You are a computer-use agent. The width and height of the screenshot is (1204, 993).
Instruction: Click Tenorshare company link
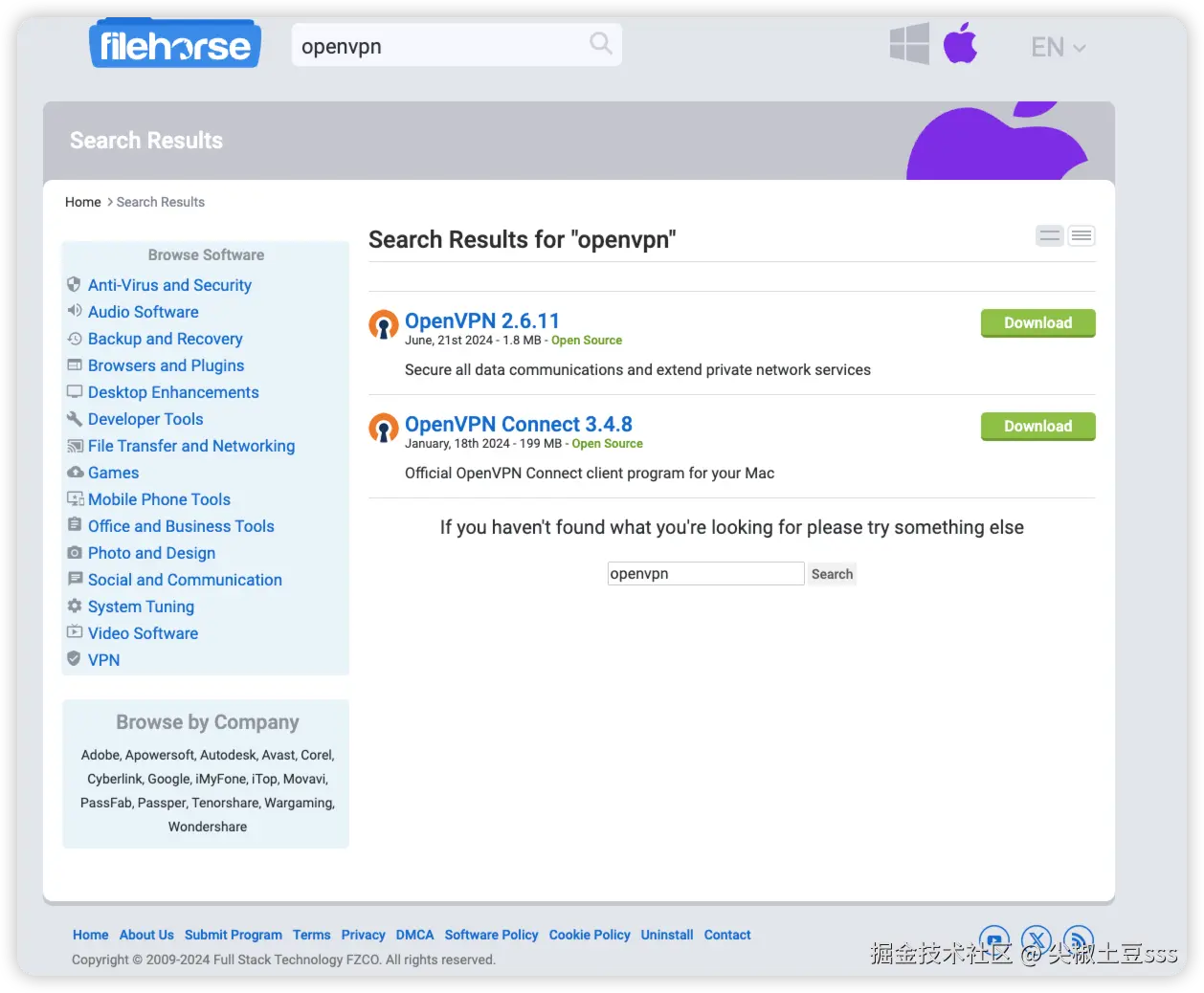coord(225,803)
